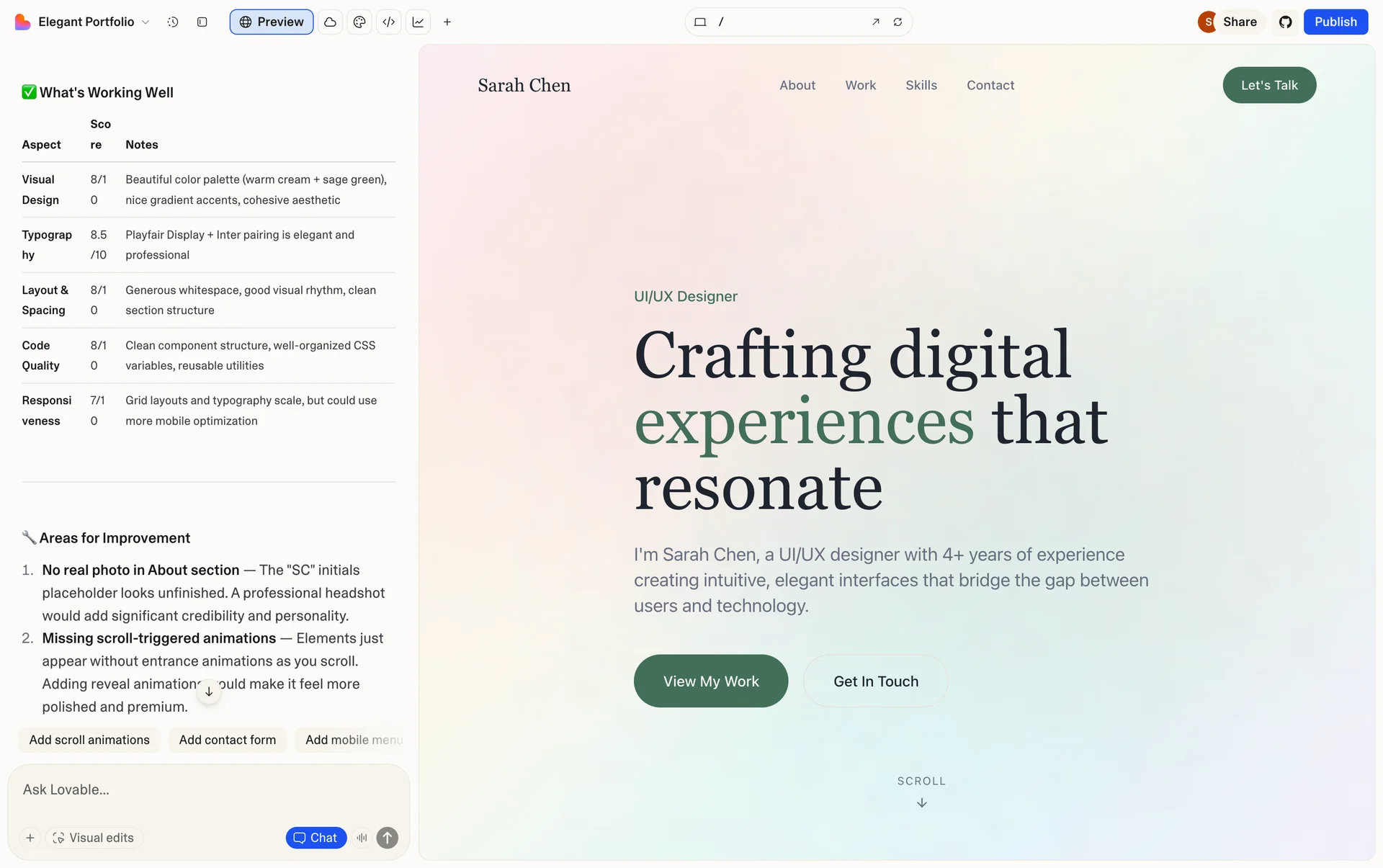Click the plus icon beside analytics

[x=447, y=22]
